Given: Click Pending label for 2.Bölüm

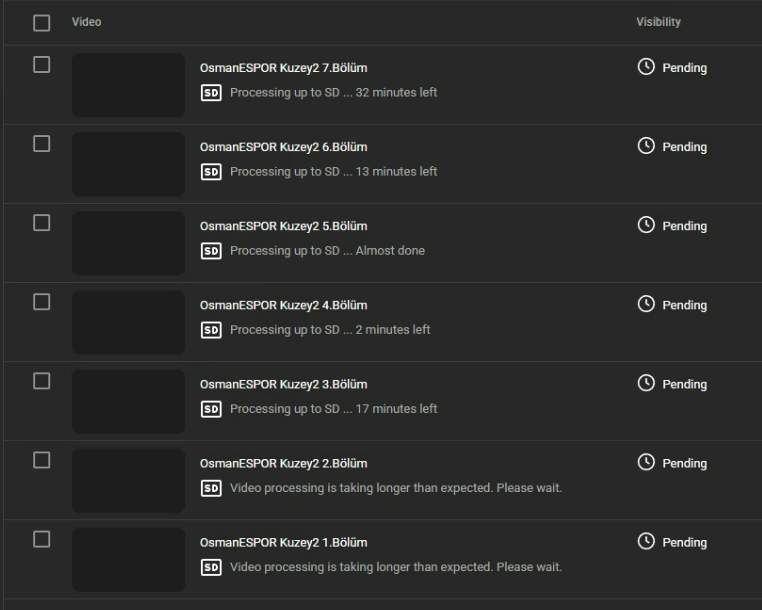Looking at the screenshot, I should point(685,464).
